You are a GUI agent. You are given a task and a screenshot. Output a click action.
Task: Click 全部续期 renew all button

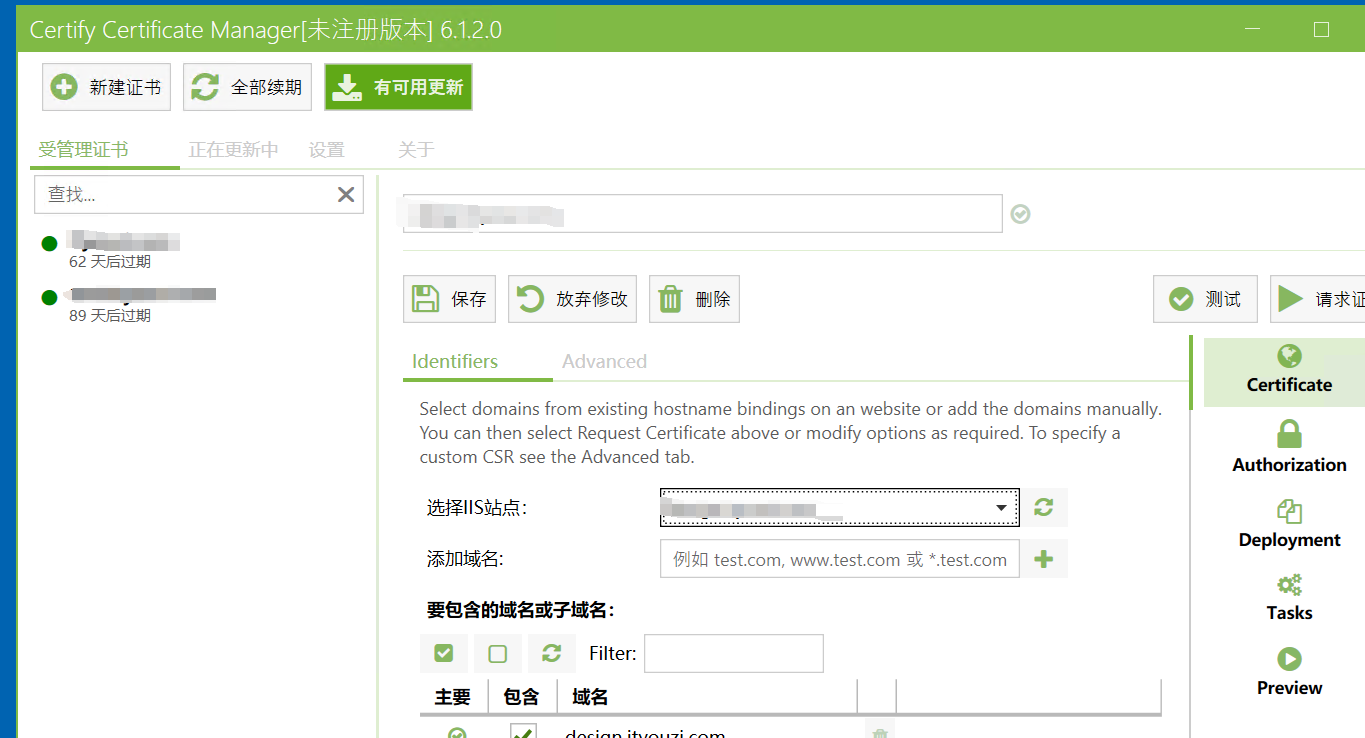247,87
